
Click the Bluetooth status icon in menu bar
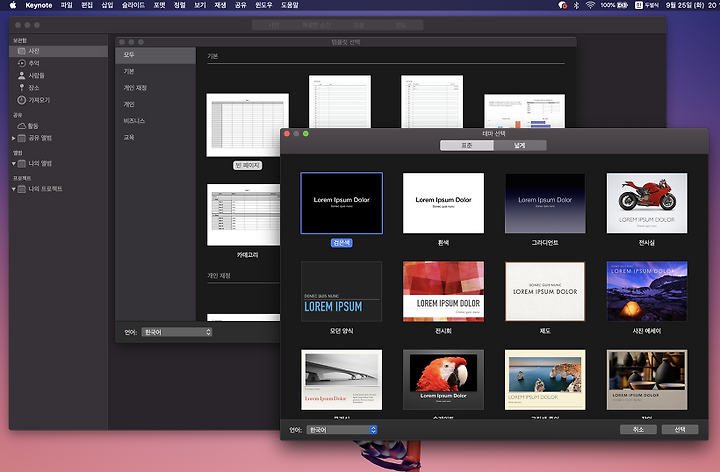[576, 5]
